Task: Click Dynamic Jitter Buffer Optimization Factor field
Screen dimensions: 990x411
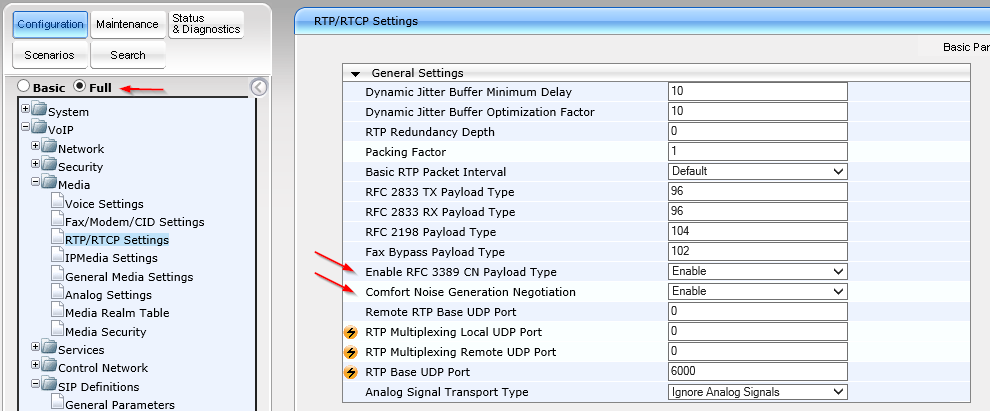Action: click(x=758, y=111)
